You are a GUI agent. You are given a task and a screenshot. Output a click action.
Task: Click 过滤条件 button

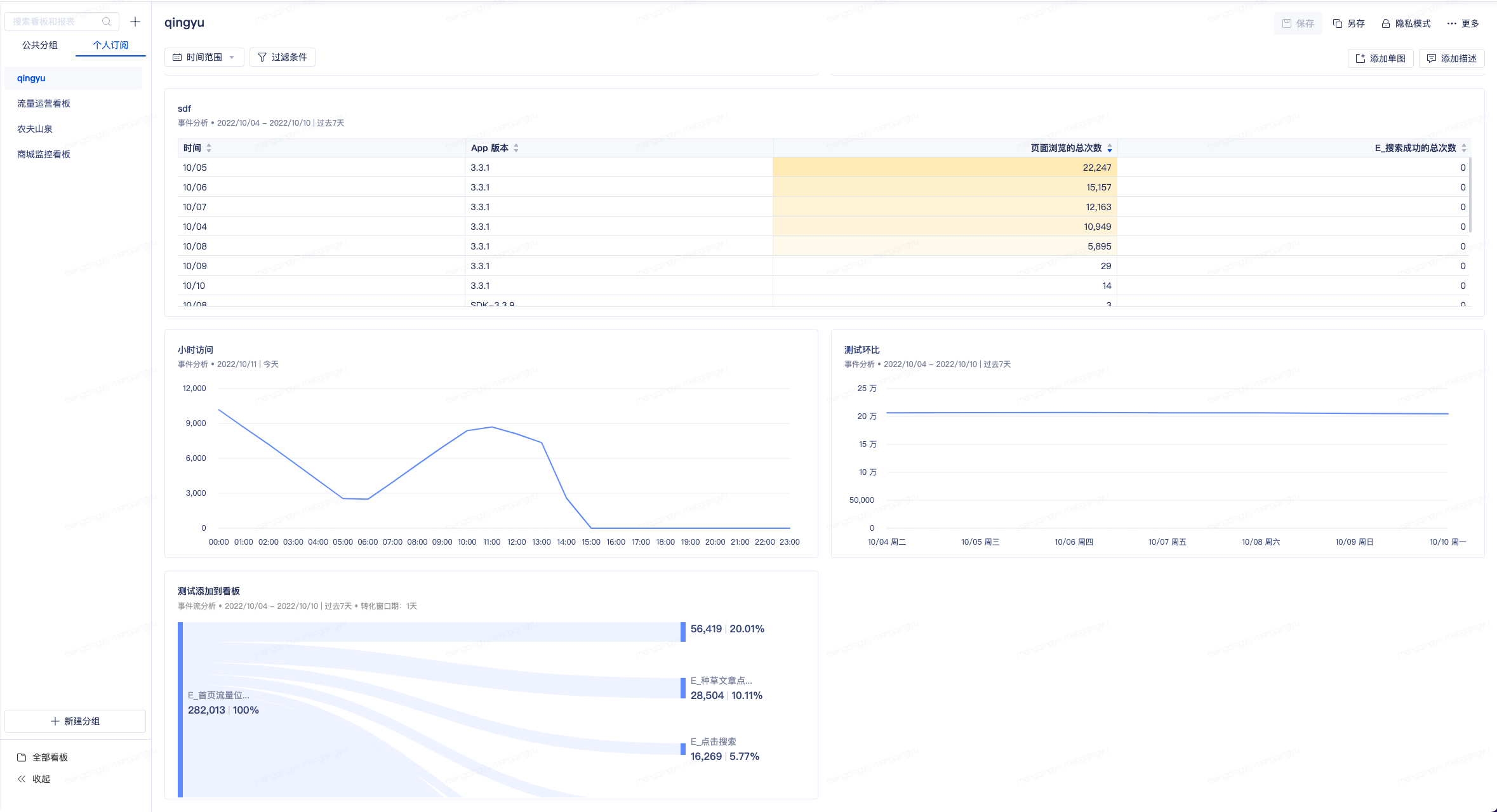tap(283, 57)
